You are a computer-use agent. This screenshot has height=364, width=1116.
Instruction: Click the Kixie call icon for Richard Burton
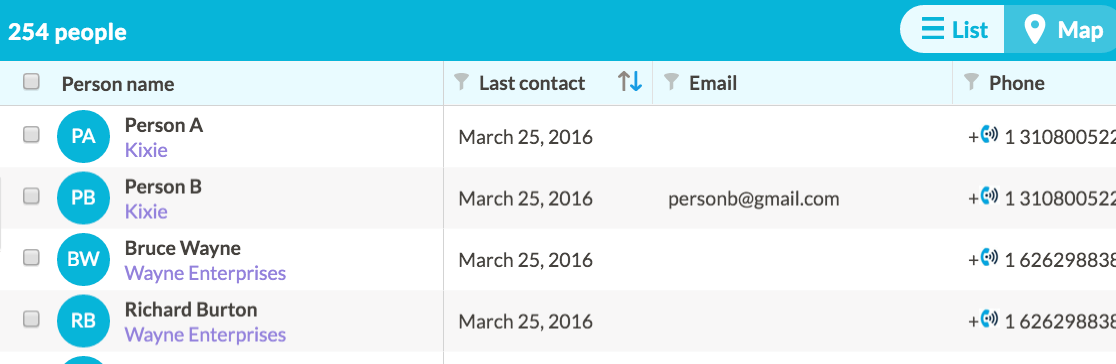[989, 318]
